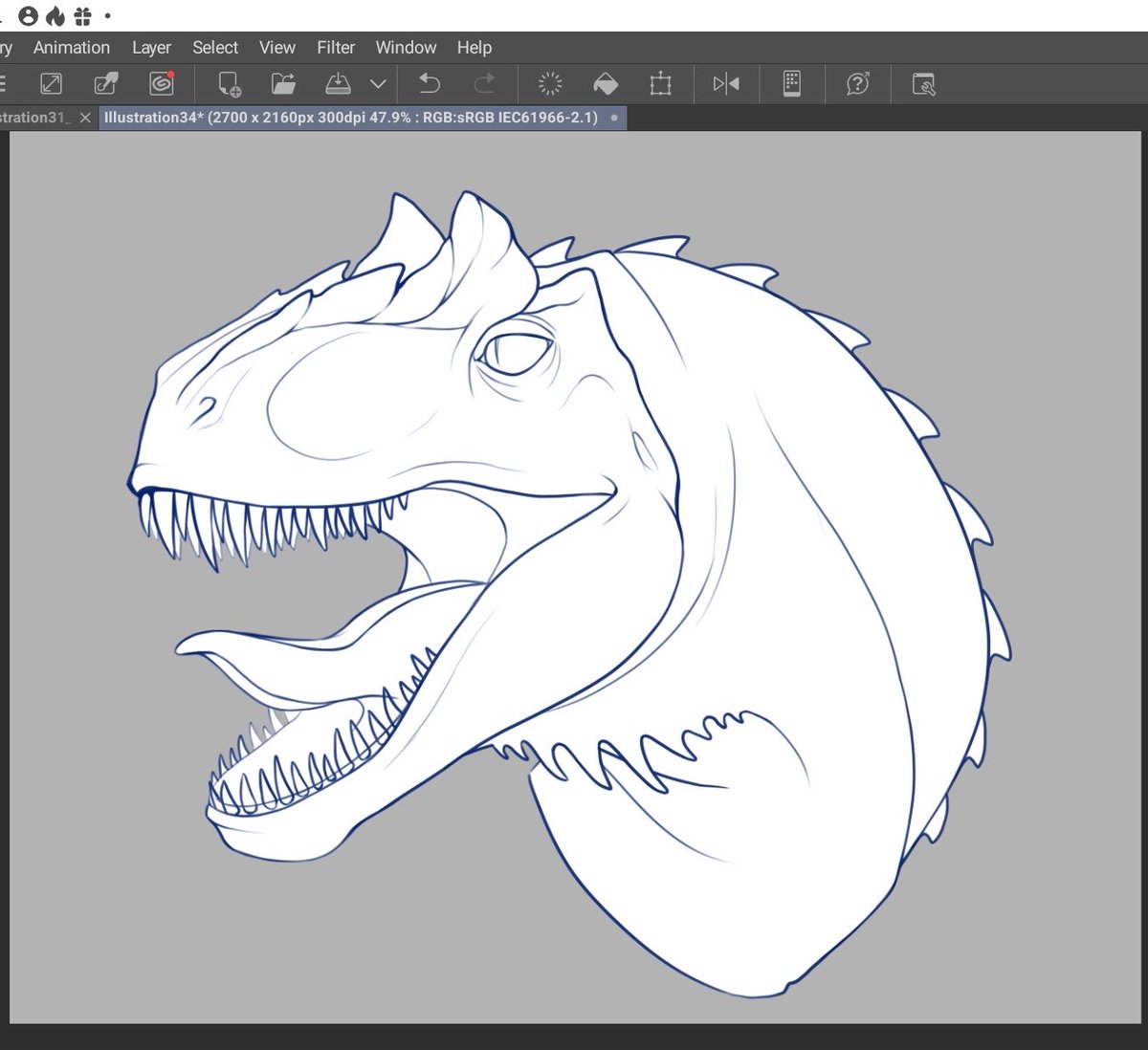
Task: Open the Help menu
Action: 474,47
